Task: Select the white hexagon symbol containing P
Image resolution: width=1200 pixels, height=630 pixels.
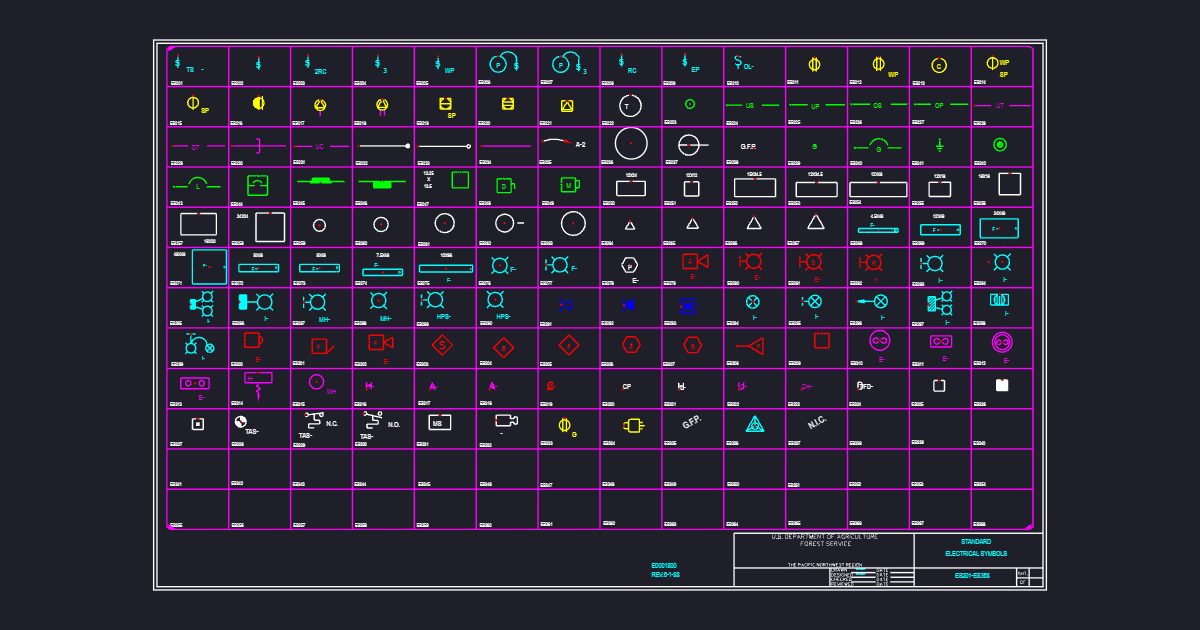Action: (x=629, y=266)
